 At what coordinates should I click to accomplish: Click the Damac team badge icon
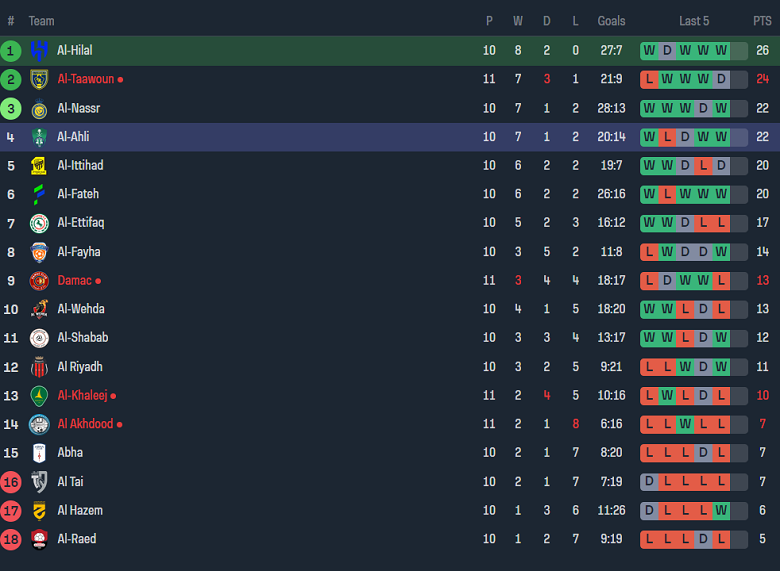39,281
